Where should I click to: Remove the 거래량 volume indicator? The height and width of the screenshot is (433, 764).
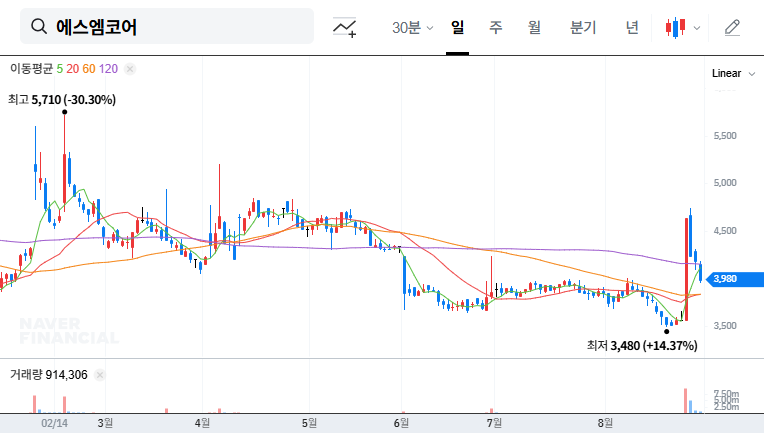pyautogui.click(x=100, y=375)
